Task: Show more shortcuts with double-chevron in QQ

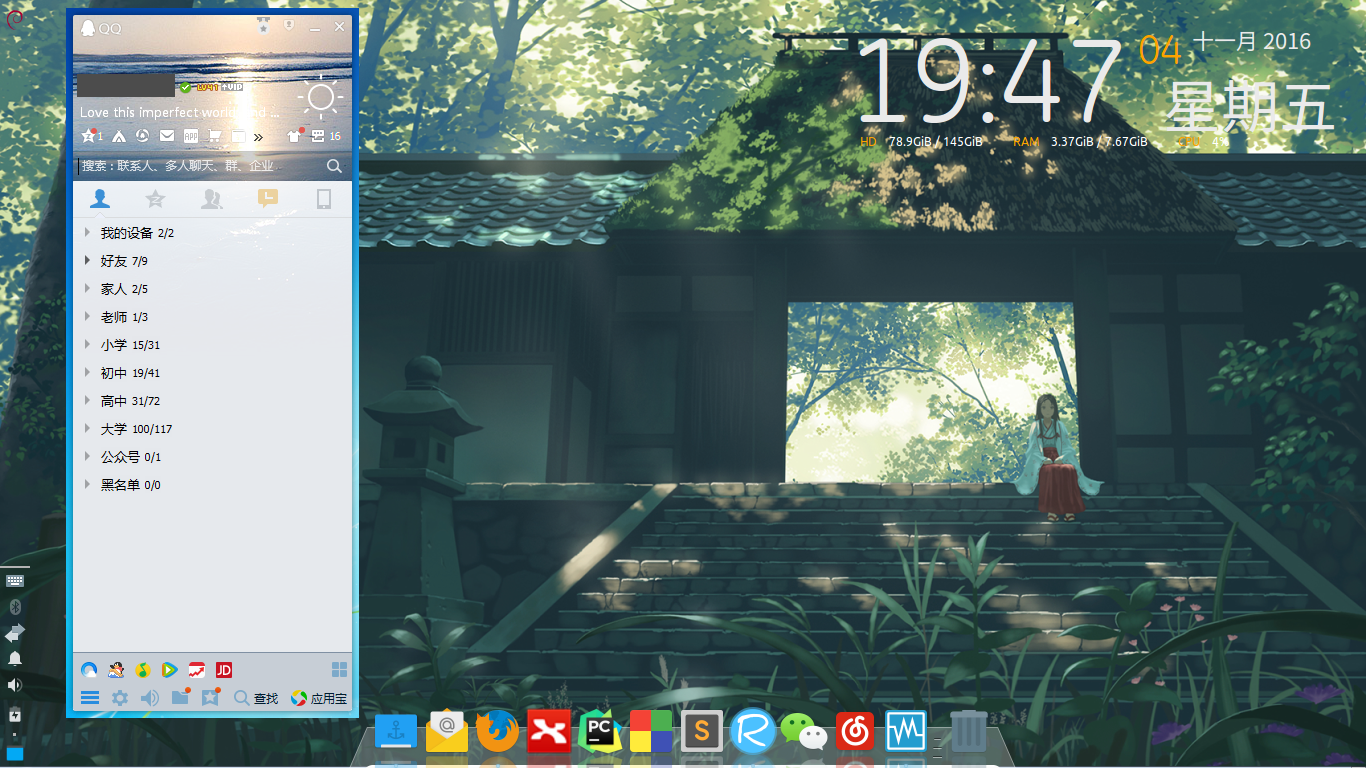Action: coord(258,137)
